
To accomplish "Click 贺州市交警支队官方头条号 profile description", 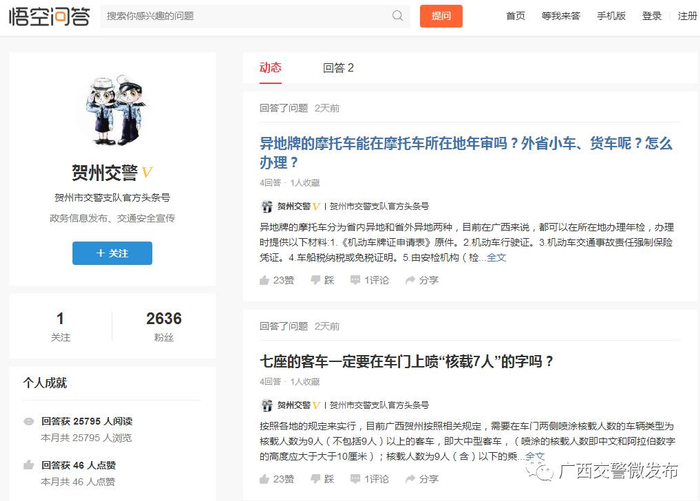I will tap(112, 197).
